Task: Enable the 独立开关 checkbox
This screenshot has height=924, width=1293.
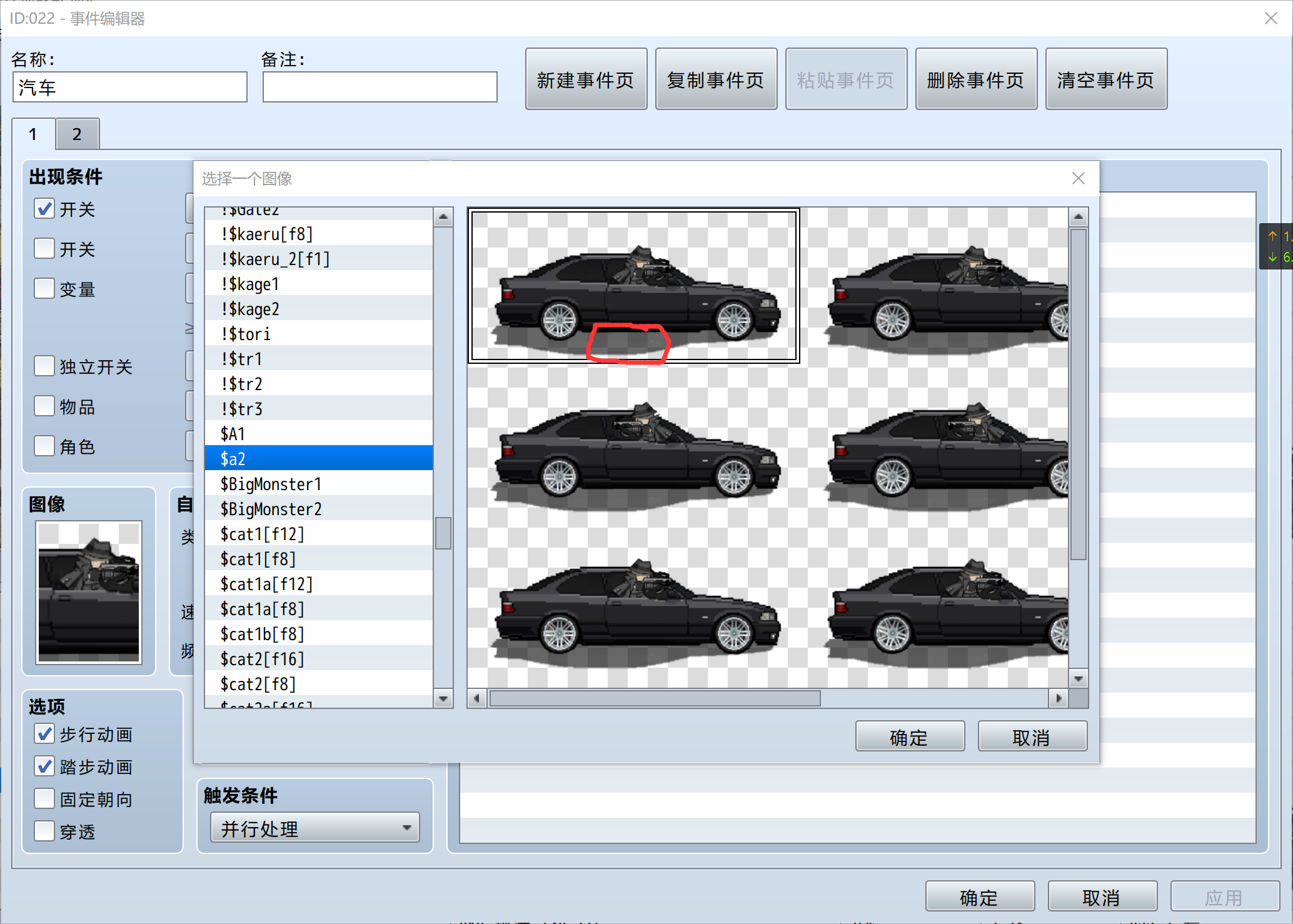Action: pos(44,366)
